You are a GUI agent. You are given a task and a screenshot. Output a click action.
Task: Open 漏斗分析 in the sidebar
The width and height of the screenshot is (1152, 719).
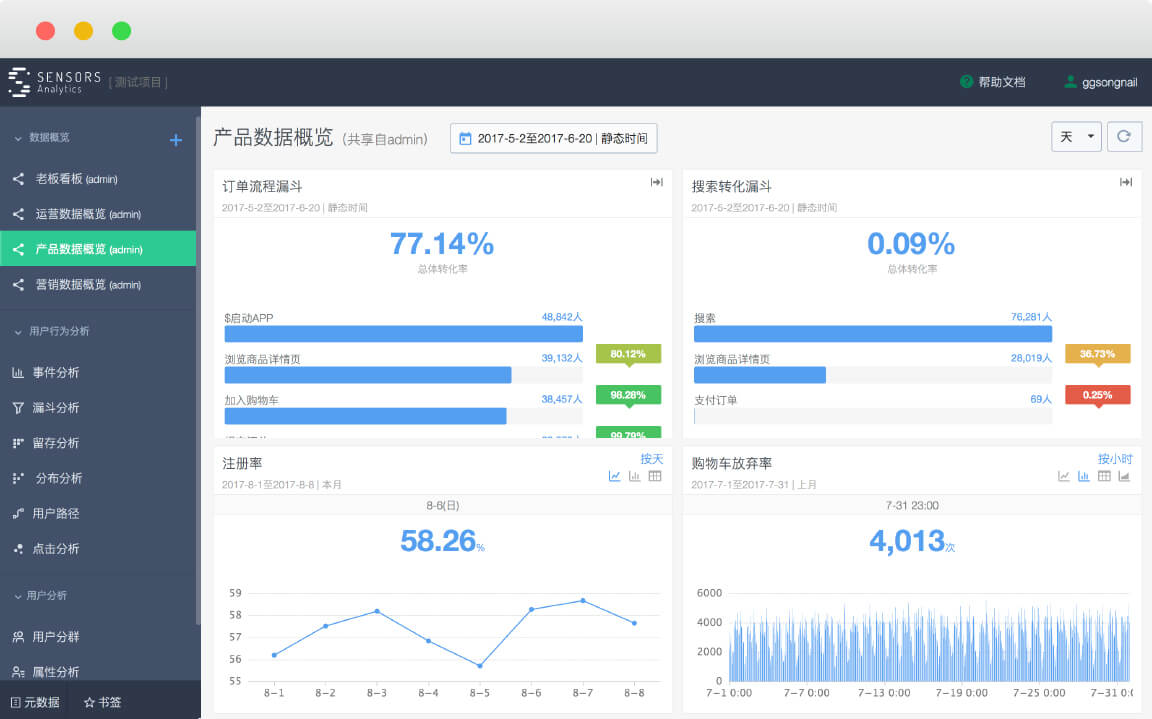point(55,408)
